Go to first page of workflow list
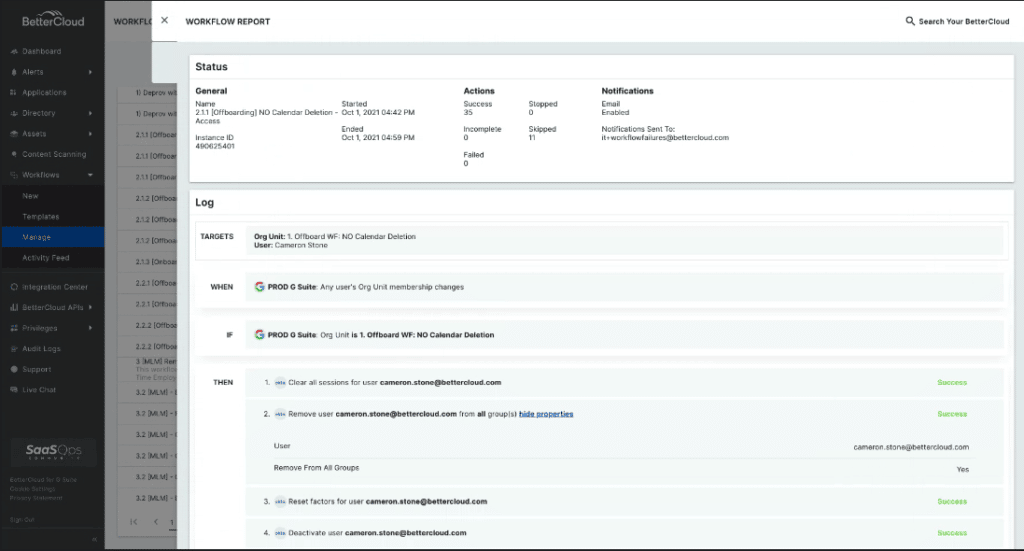This screenshot has width=1024, height=551. pyautogui.click(x=134, y=522)
